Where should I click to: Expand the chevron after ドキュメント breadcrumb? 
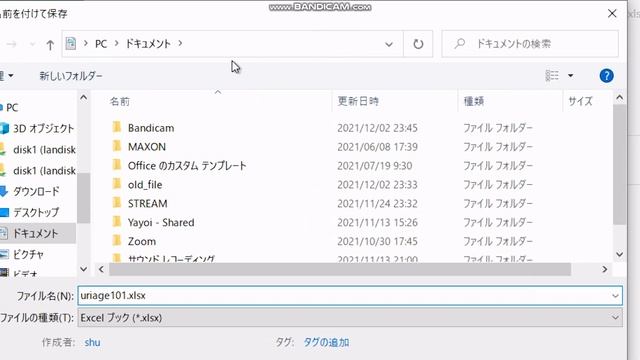click(180, 43)
